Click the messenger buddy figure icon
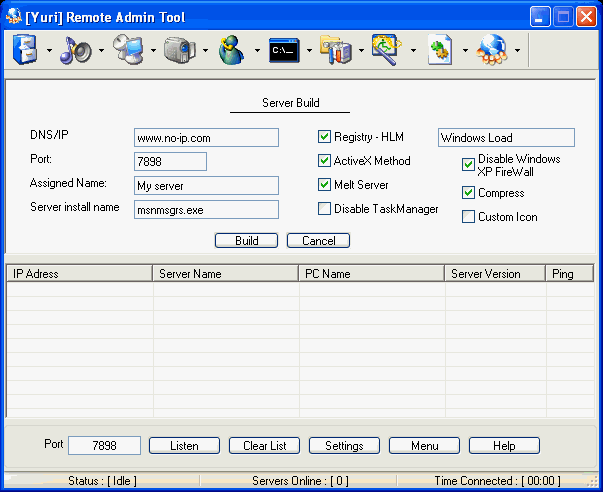 (233, 49)
